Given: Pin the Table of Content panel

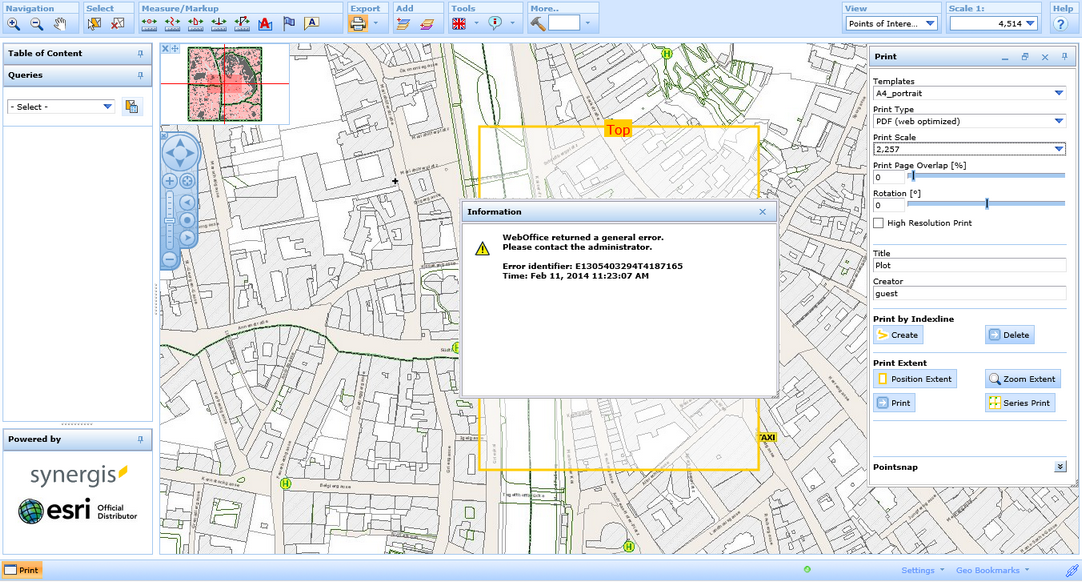Looking at the screenshot, I should [x=140, y=53].
